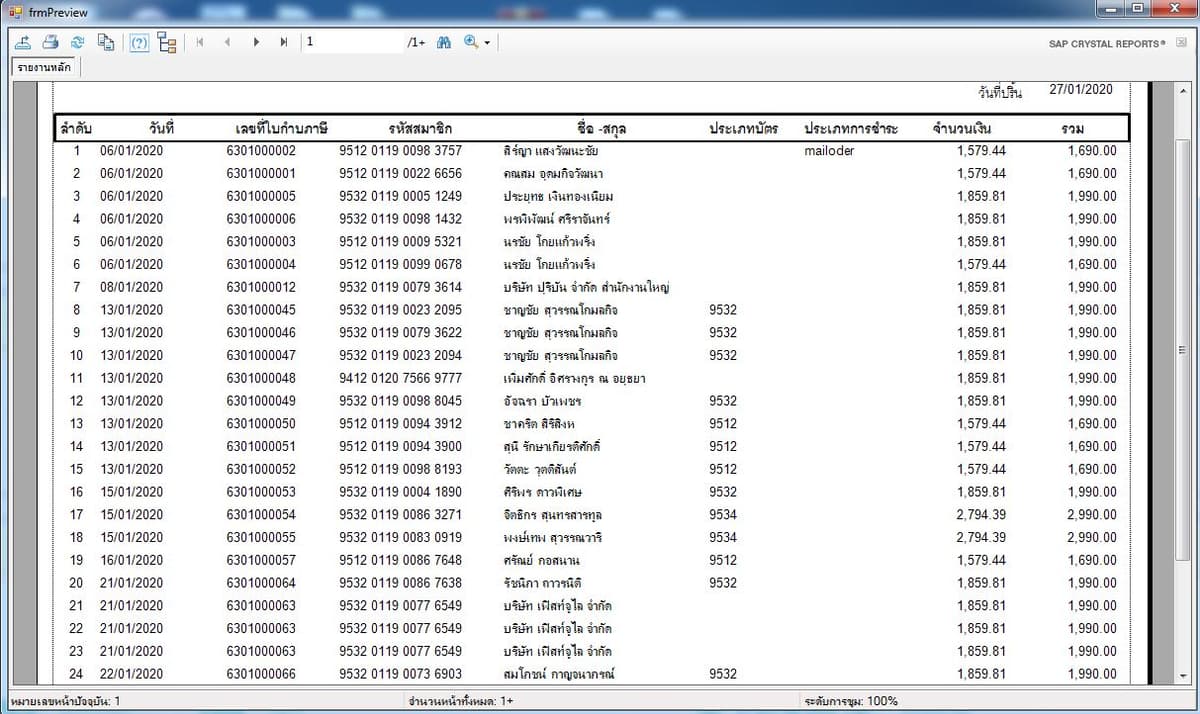Go to the first page

click(x=201, y=43)
